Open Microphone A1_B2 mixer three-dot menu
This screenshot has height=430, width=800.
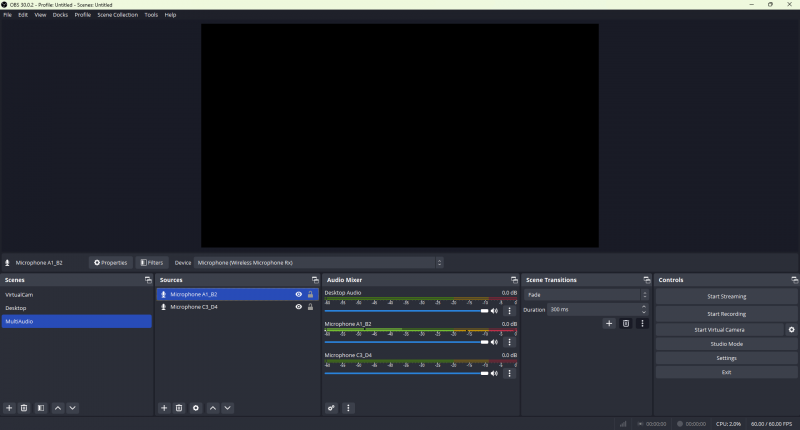pyautogui.click(x=509, y=342)
